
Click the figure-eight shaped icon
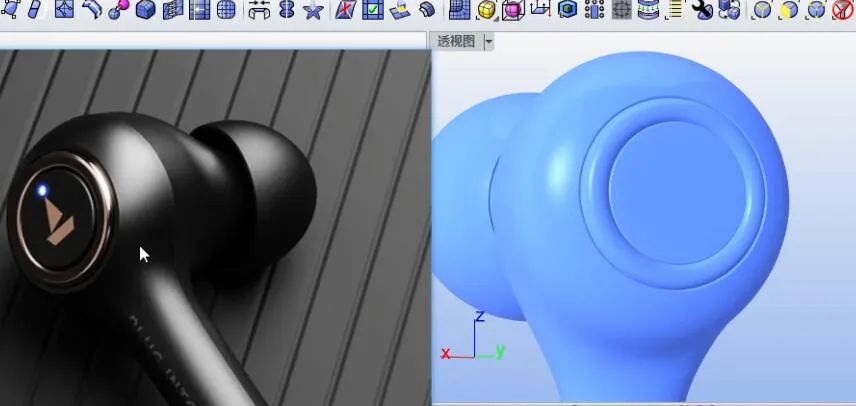pos(287,9)
